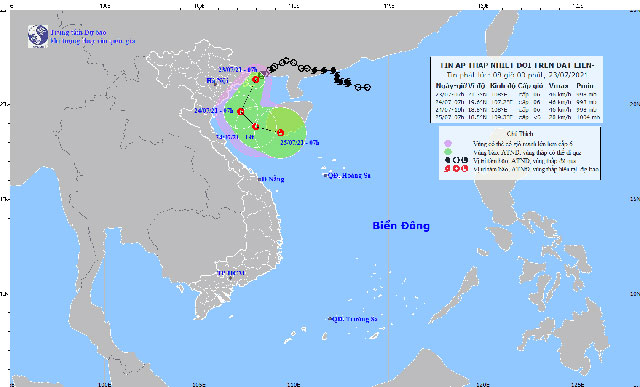This screenshot has width=640, height=387.
Task: Click the red forecast marker labeled 24/07/21 - 19h
Action: tap(256, 127)
